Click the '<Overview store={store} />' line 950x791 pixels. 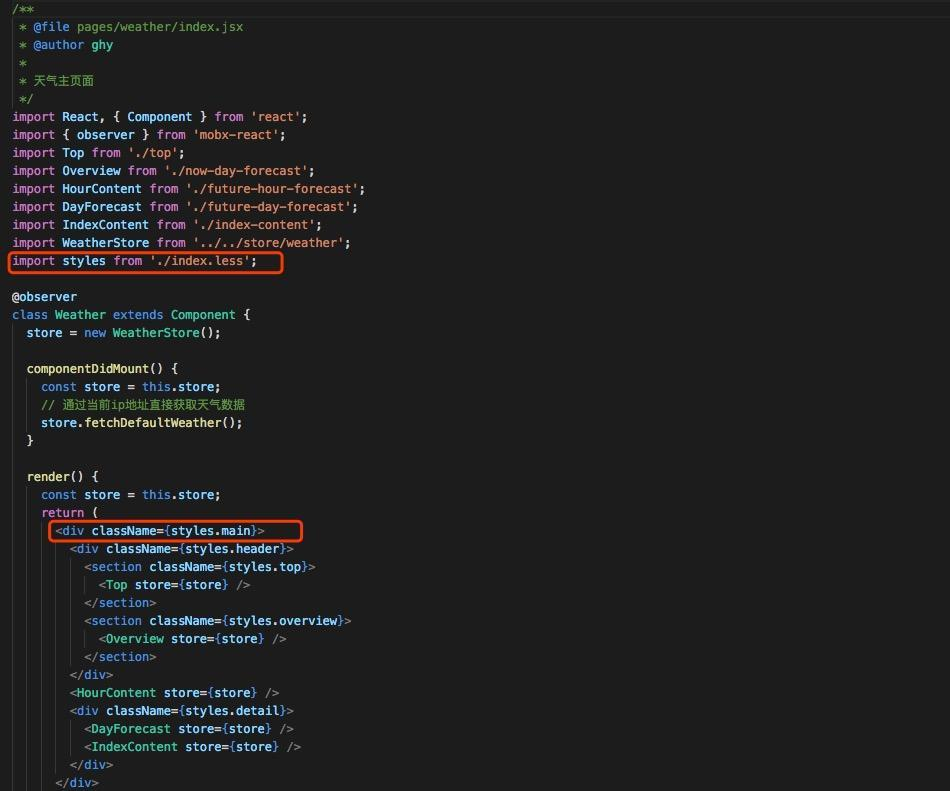193,639
